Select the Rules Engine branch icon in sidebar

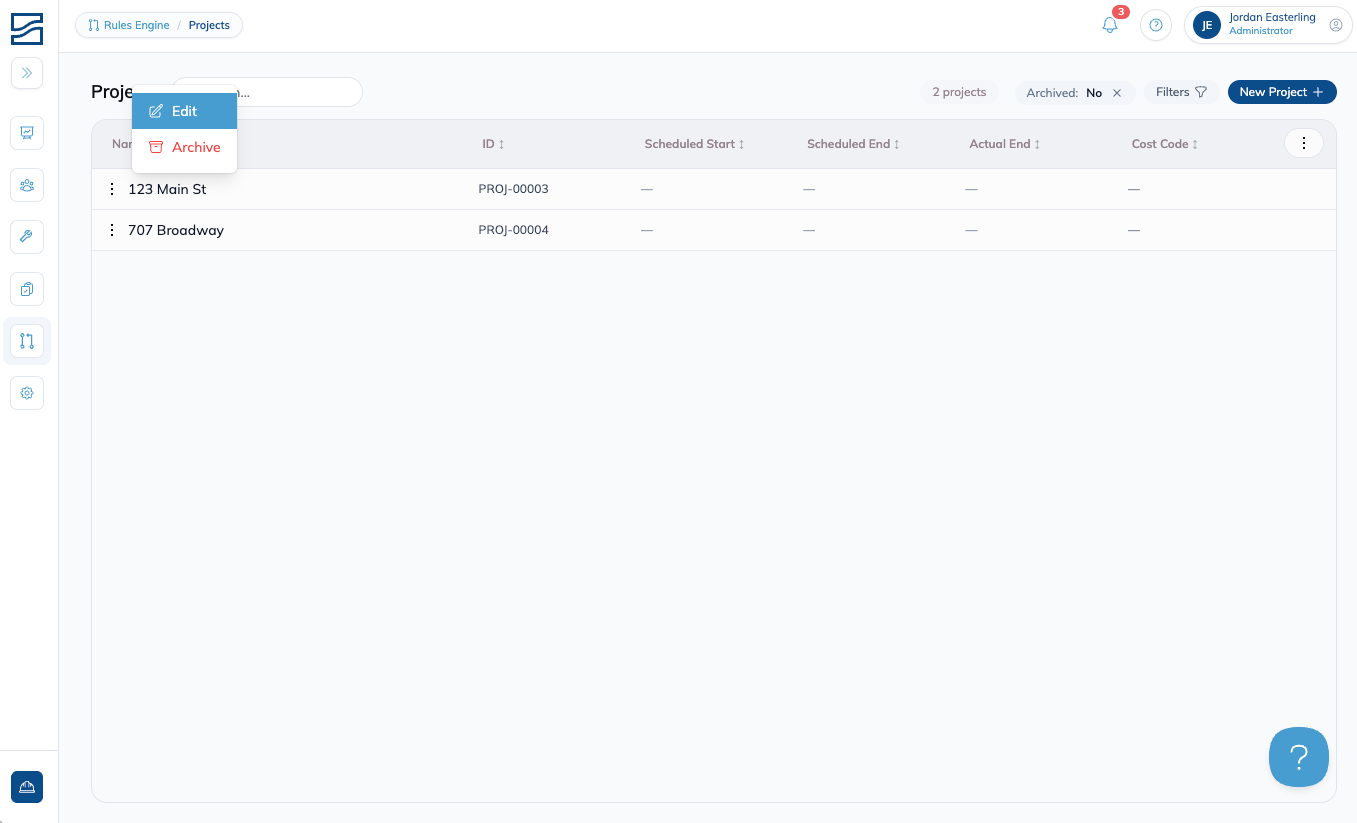tap(27, 341)
